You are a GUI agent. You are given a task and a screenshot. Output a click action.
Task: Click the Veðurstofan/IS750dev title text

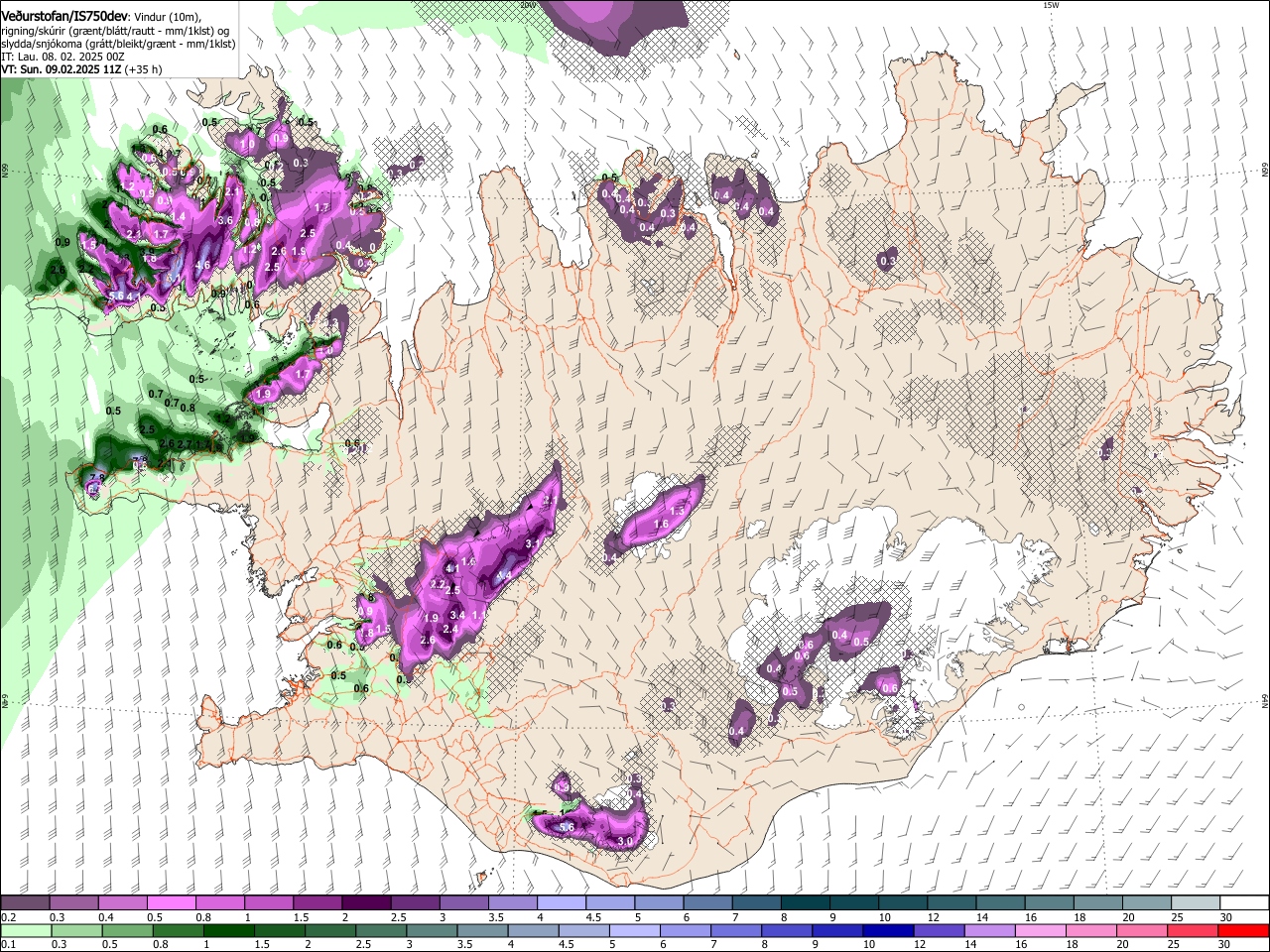click(64, 17)
